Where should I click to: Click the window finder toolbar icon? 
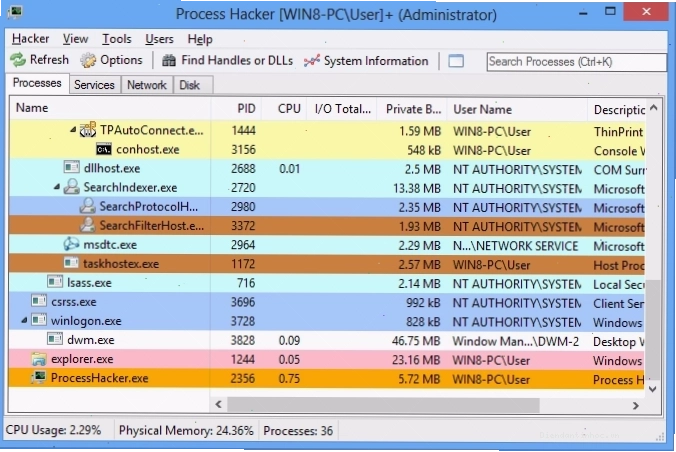pyautogui.click(x=456, y=61)
